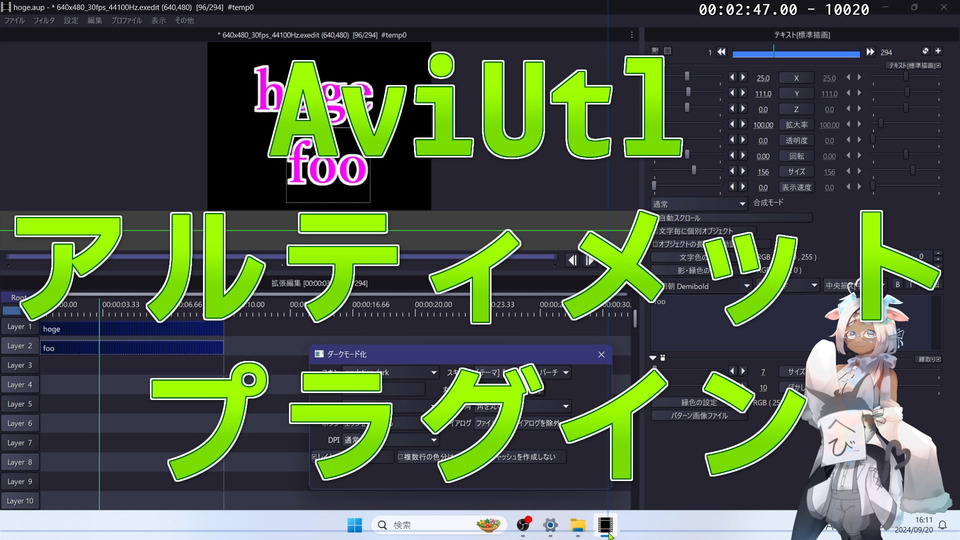
Task: Increase left 拡大率 value with right arrow
Action: (x=743, y=124)
